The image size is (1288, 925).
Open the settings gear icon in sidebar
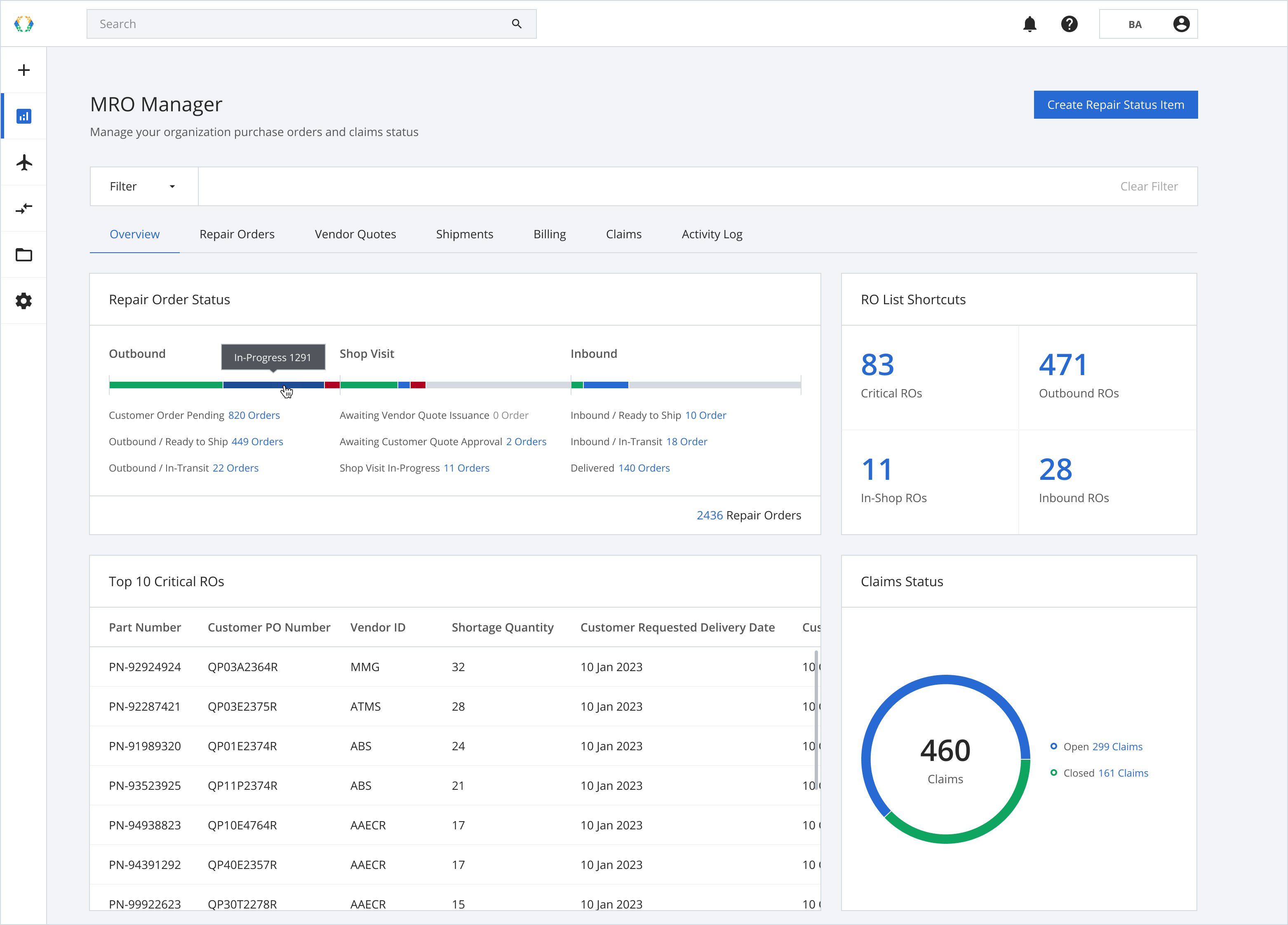pos(24,301)
